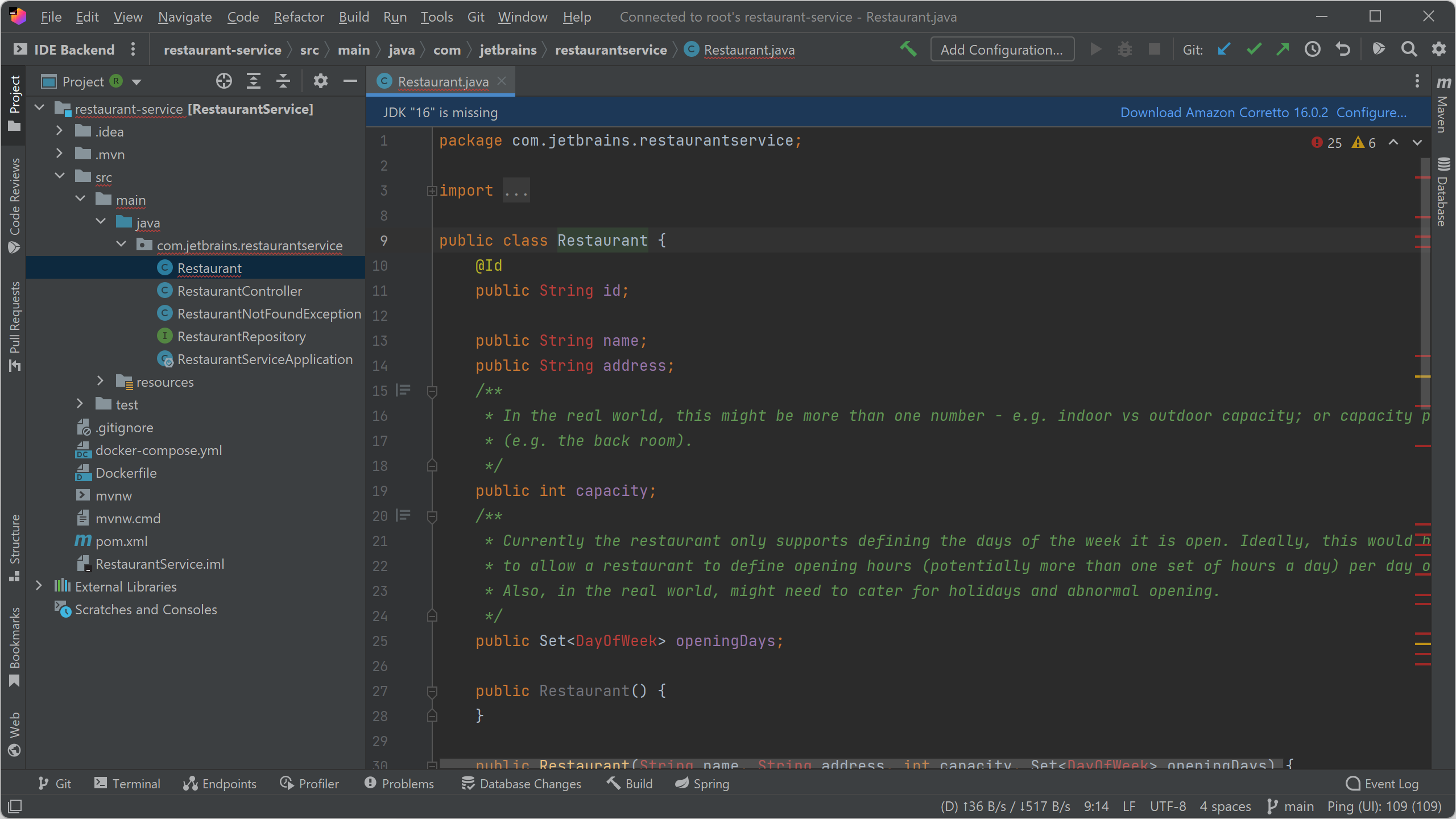Open the Problems tool window tab
The height and width of the screenshot is (819, 1456).
399,784
